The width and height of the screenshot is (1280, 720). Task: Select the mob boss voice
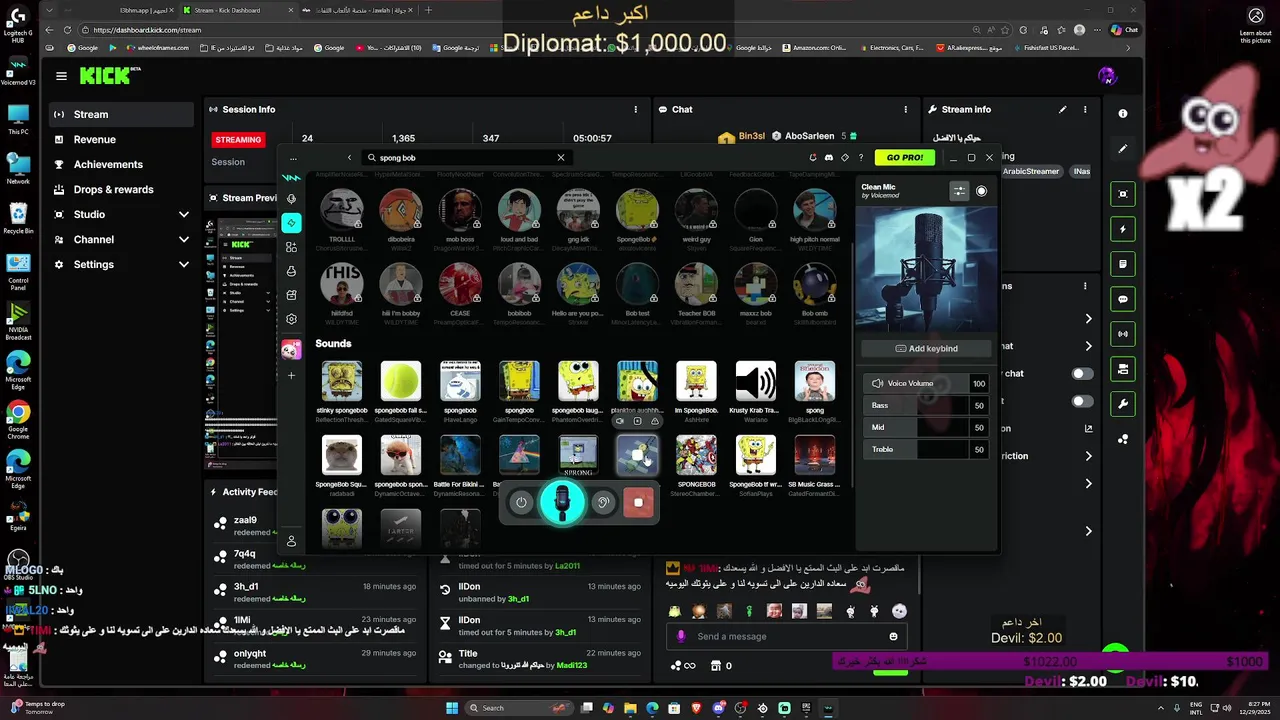460,211
